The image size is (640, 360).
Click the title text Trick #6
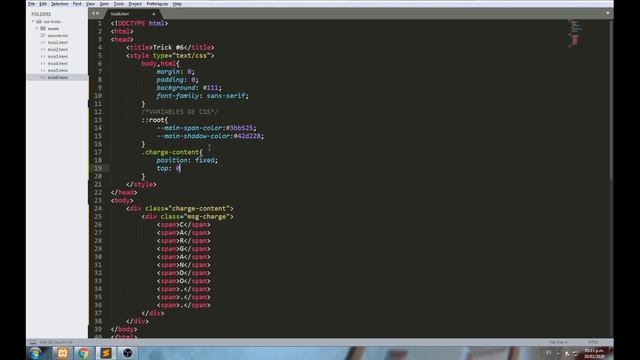pyautogui.click(x=168, y=47)
